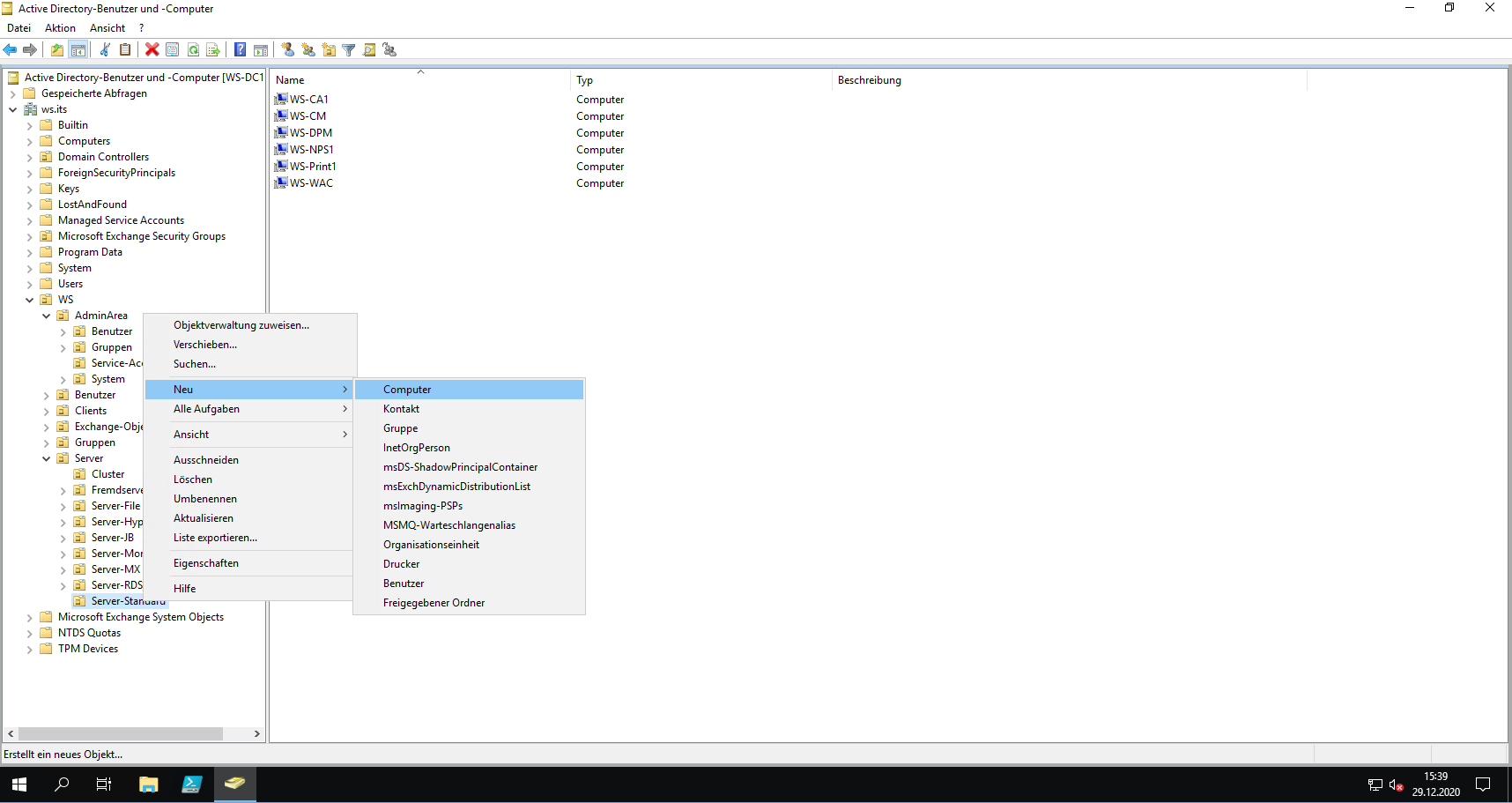Open Alle Aufgaben submenu
This screenshot has width=1512, height=803.
(249, 409)
